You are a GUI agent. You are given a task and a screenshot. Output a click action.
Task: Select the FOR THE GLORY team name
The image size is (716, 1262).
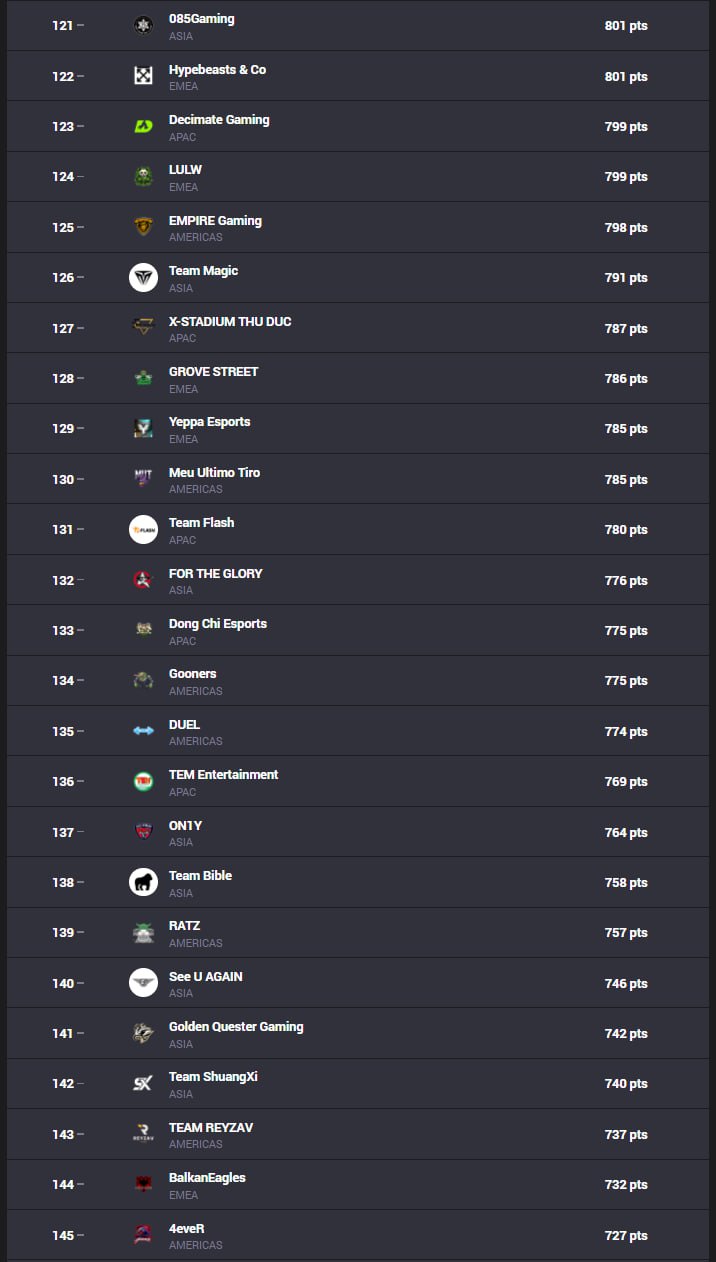pyautogui.click(x=215, y=574)
